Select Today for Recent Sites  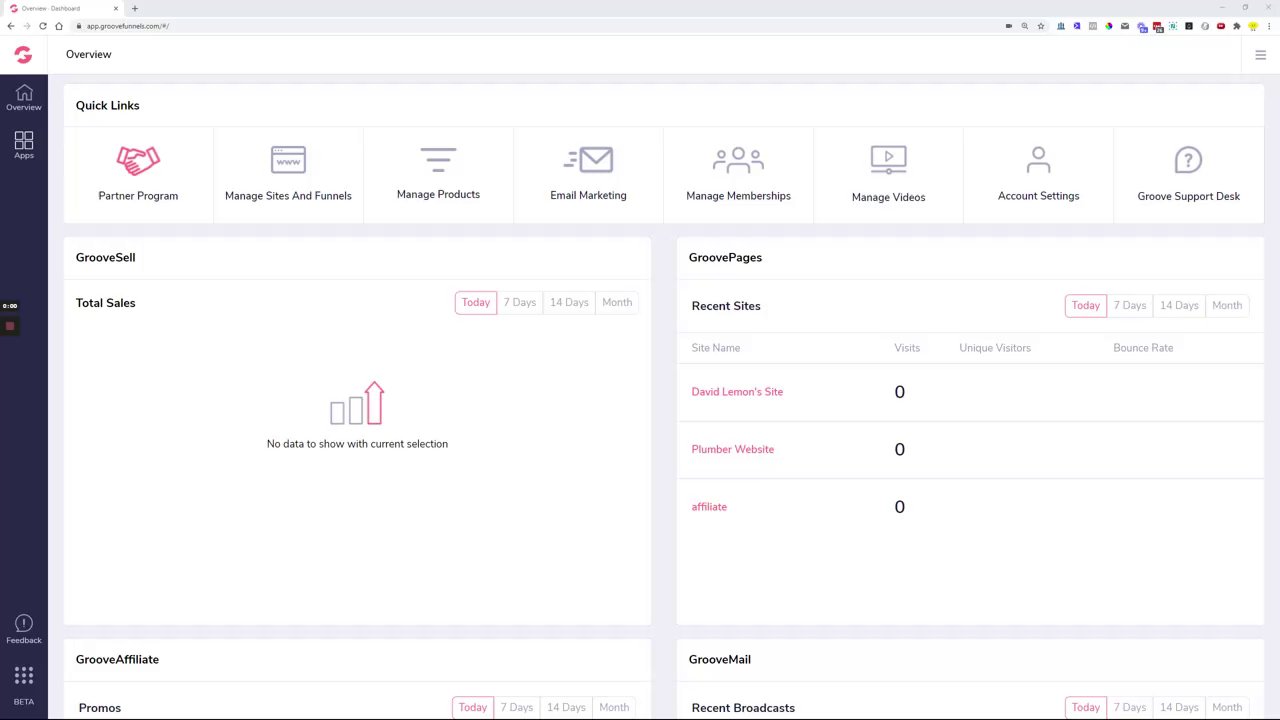point(1086,305)
